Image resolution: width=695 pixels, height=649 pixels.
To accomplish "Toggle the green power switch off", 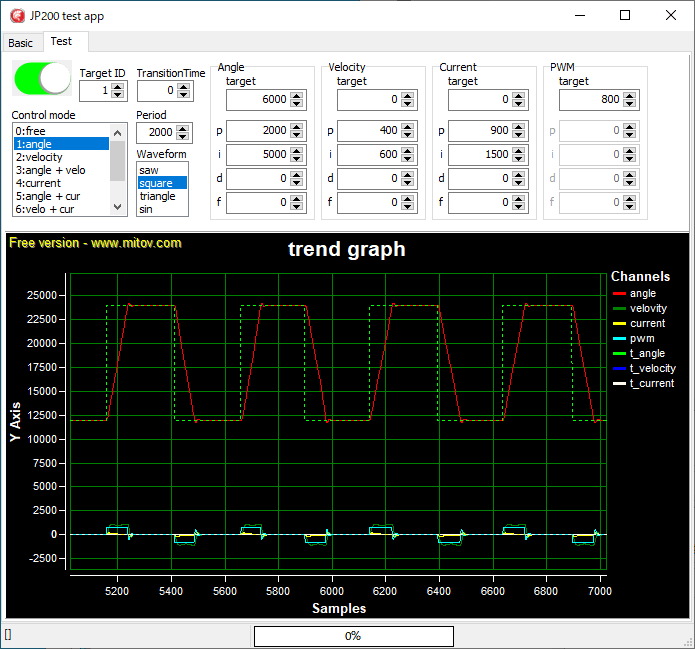I will [42, 79].
